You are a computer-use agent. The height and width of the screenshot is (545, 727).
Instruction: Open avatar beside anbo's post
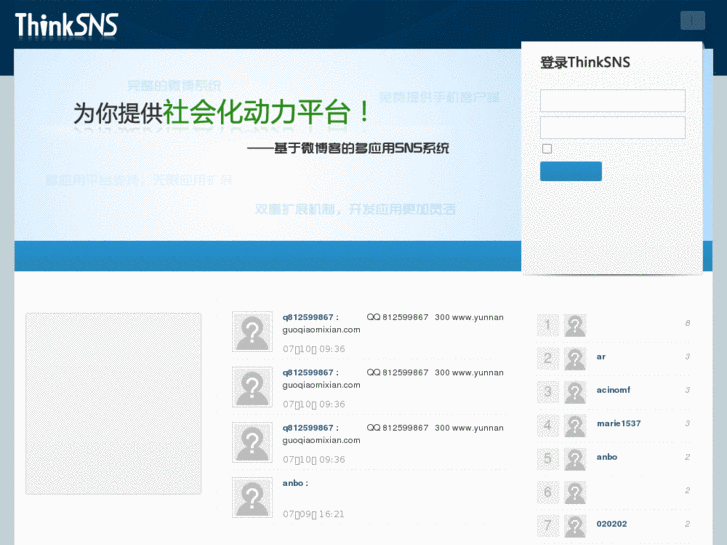coord(252,497)
